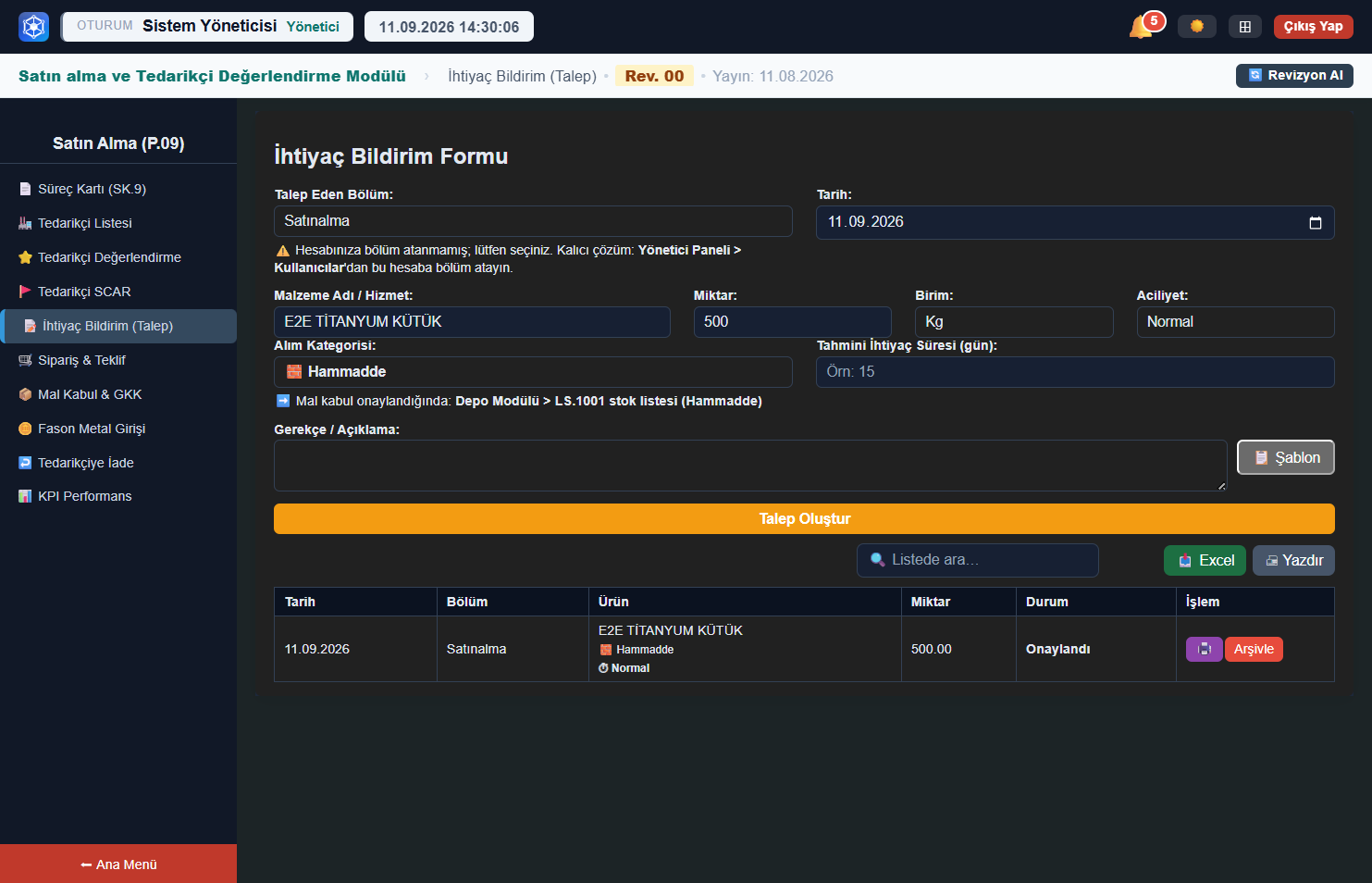Click the Listede ara search box
The height and width of the screenshot is (883, 1372).
click(x=978, y=560)
